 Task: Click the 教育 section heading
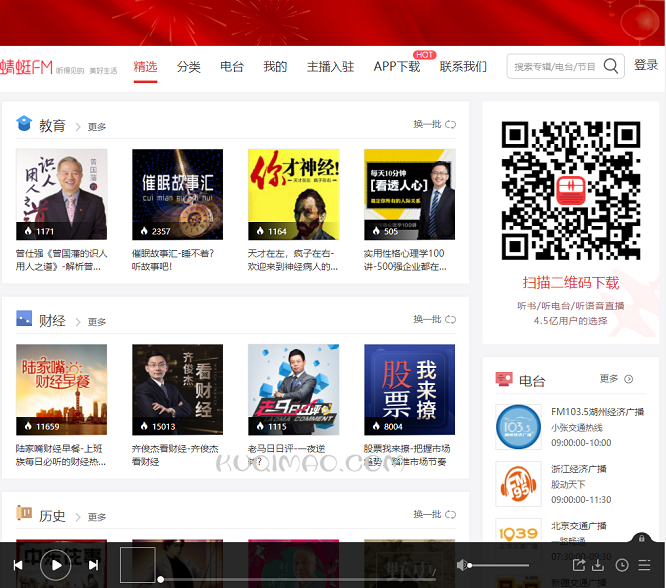52,126
